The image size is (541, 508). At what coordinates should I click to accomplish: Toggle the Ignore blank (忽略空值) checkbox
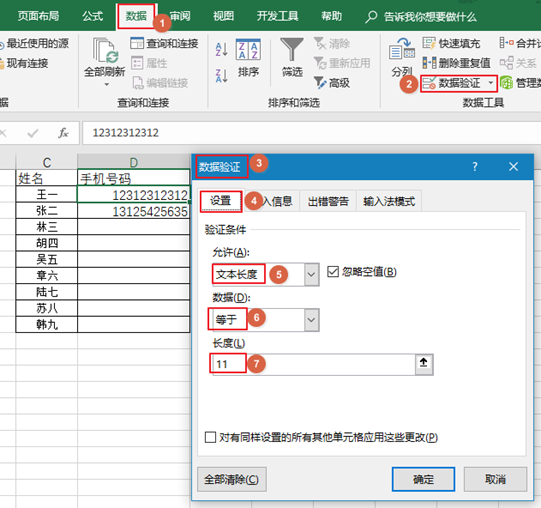pyautogui.click(x=333, y=272)
